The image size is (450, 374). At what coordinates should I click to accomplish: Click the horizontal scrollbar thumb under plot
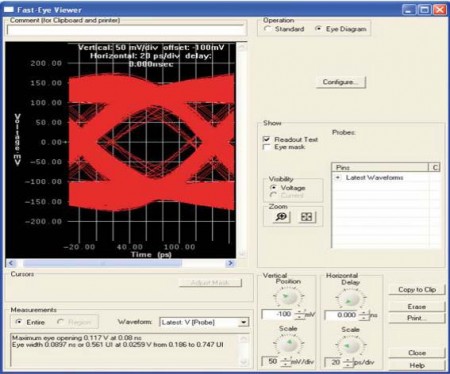tap(103, 263)
